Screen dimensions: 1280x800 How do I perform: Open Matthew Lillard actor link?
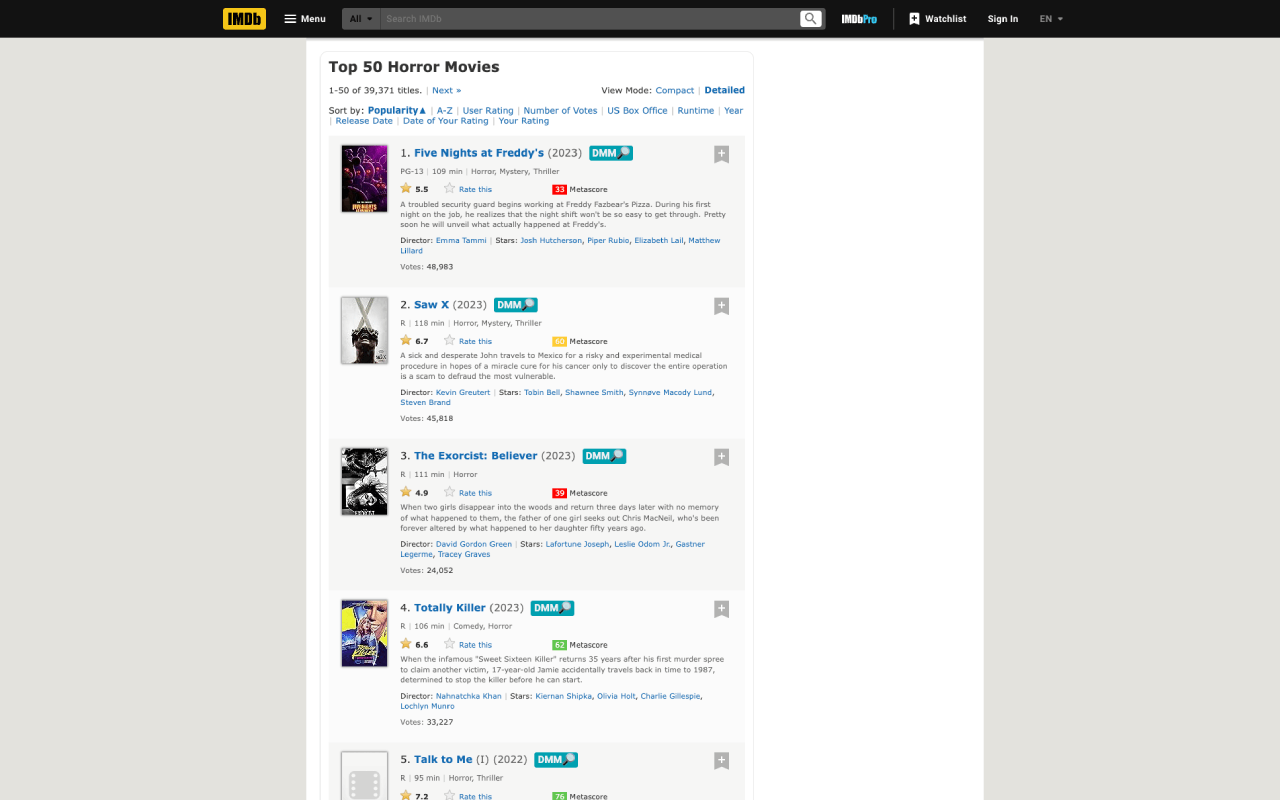click(x=560, y=245)
